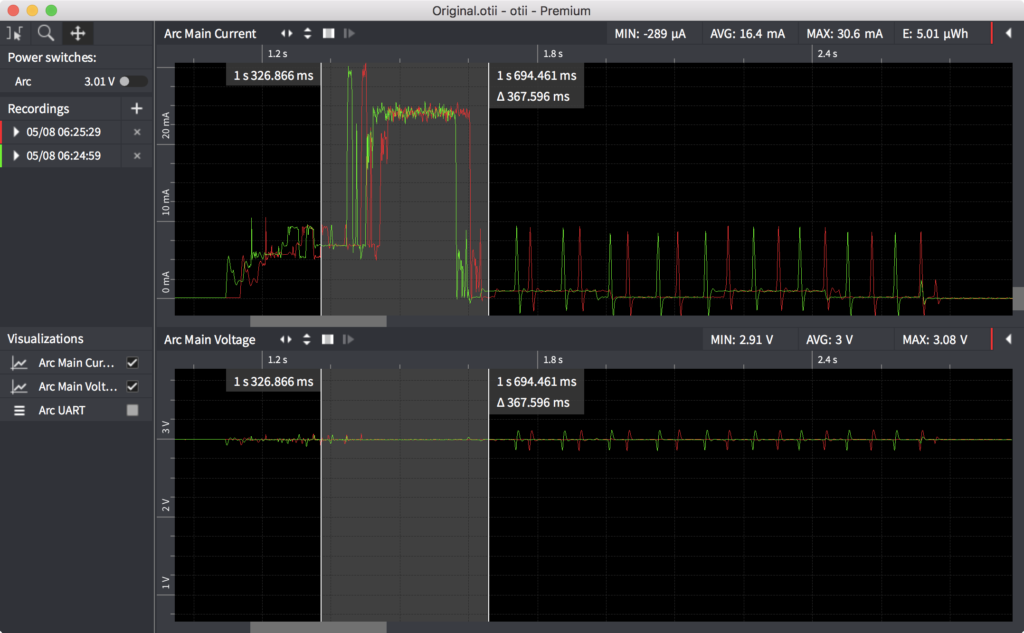Expand the 05/08 06:25:29 recording

coord(16,132)
